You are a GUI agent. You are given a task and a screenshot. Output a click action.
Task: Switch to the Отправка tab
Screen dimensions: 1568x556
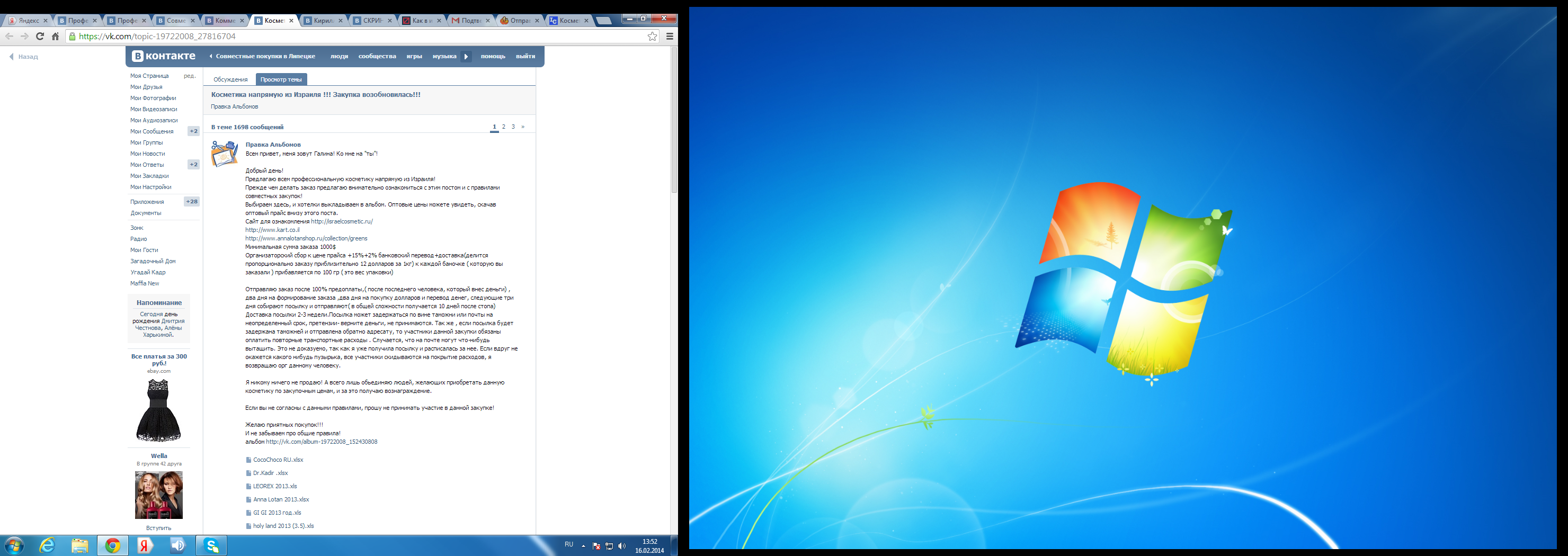519,21
